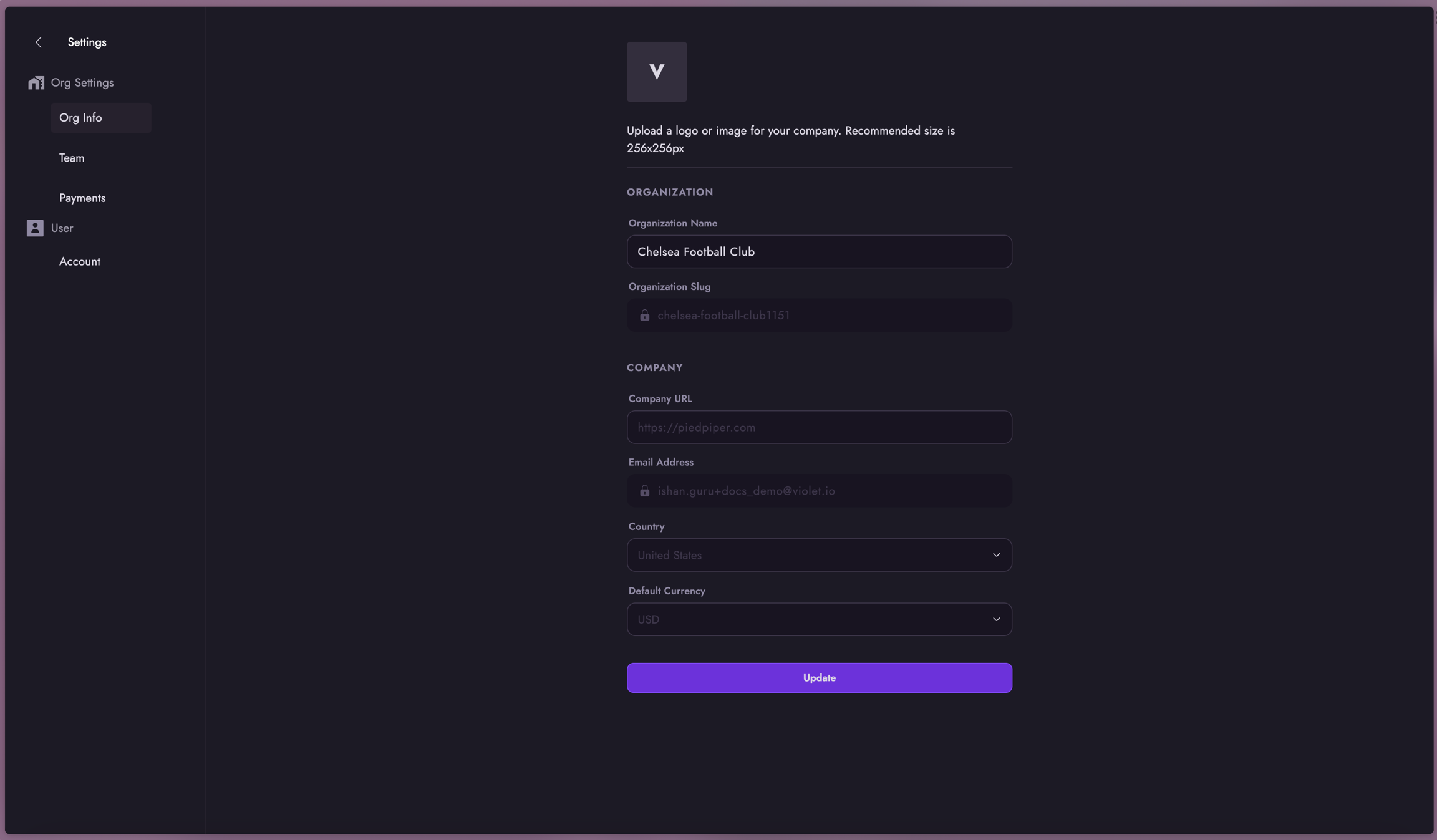Expand the Default Currency dropdown chevron
Screen dimensions: 1437x840
tap(996, 619)
